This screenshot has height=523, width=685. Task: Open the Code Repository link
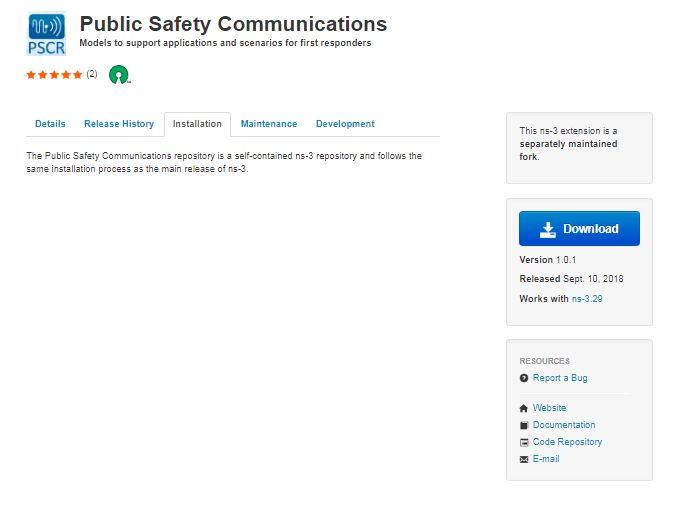click(x=567, y=442)
